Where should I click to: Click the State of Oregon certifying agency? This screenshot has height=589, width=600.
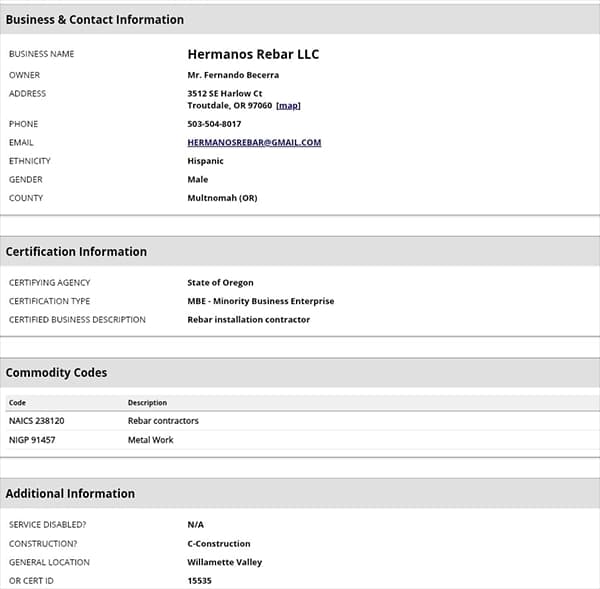(x=220, y=283)
